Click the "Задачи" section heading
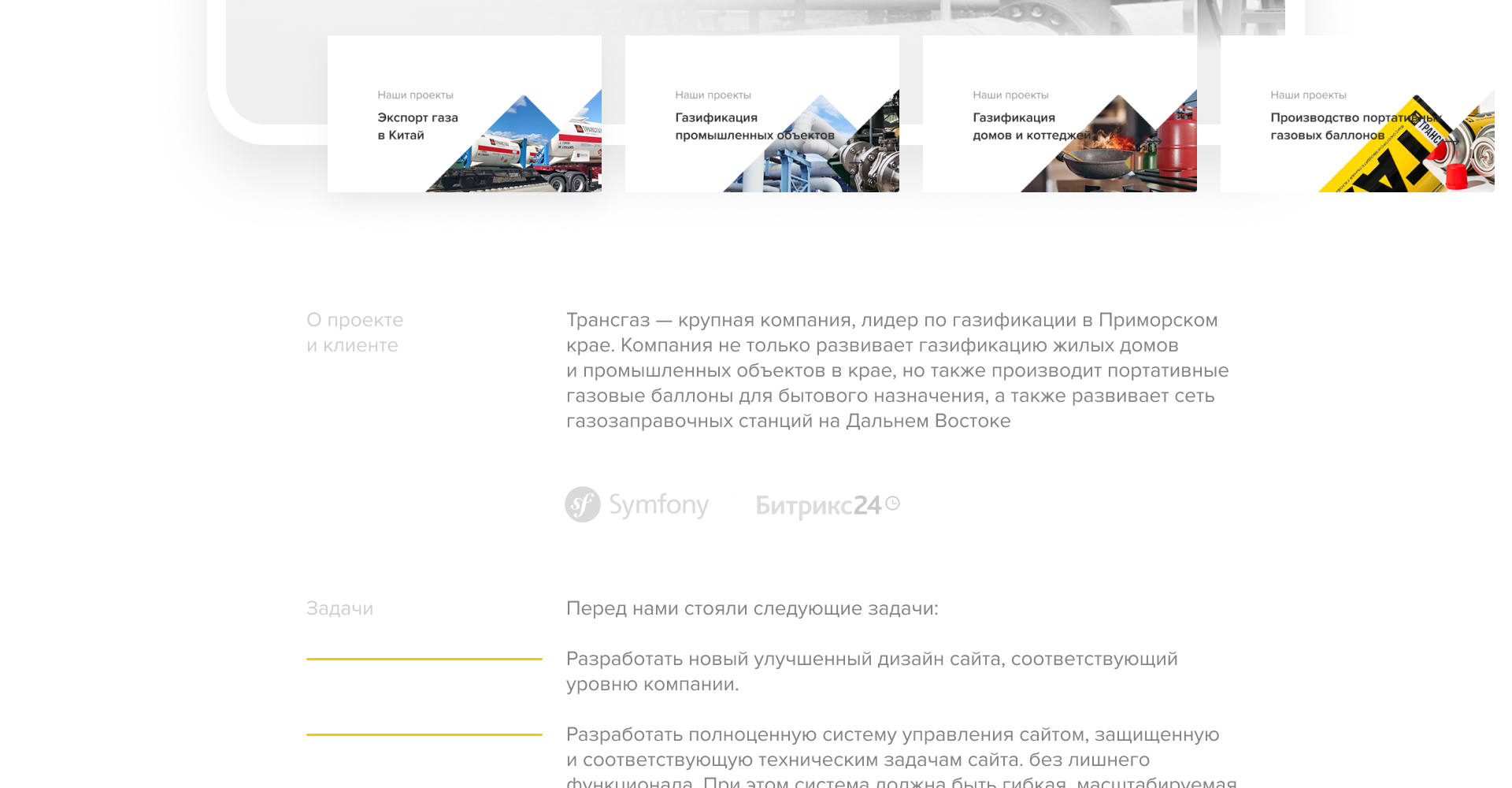Viewport: 1512px width, 788px height. (x=339, y=608)
